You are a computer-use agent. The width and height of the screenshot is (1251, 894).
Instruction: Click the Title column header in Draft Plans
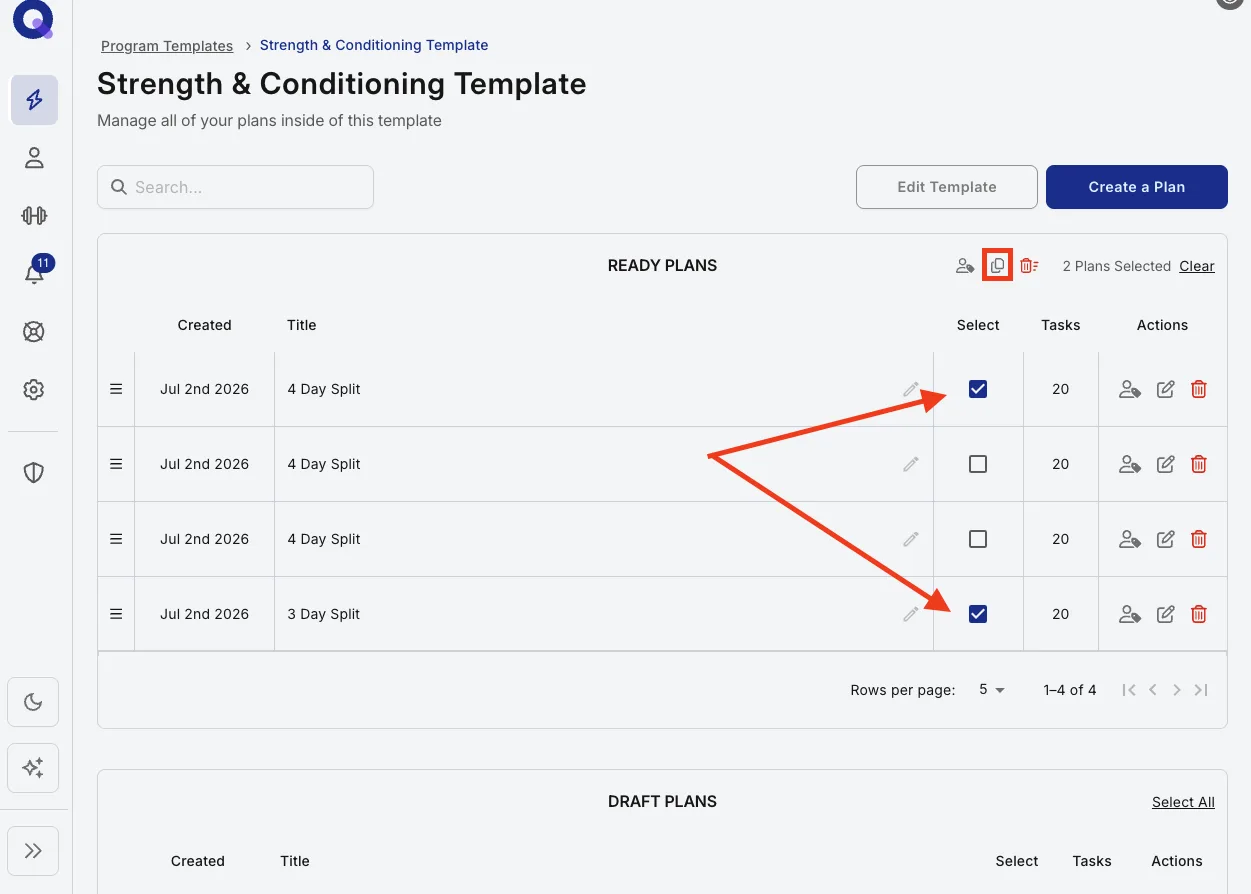click(295, 861)
